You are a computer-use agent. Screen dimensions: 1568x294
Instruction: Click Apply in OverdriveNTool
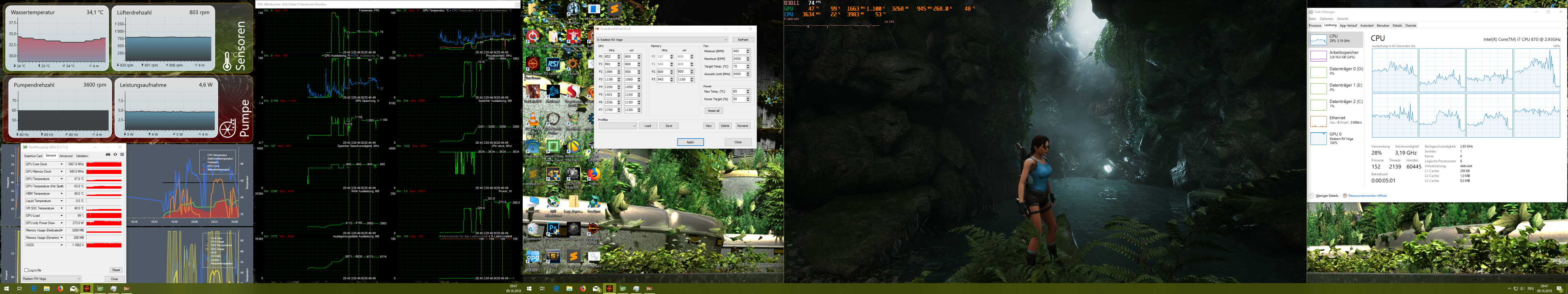[x=690, y=142]
